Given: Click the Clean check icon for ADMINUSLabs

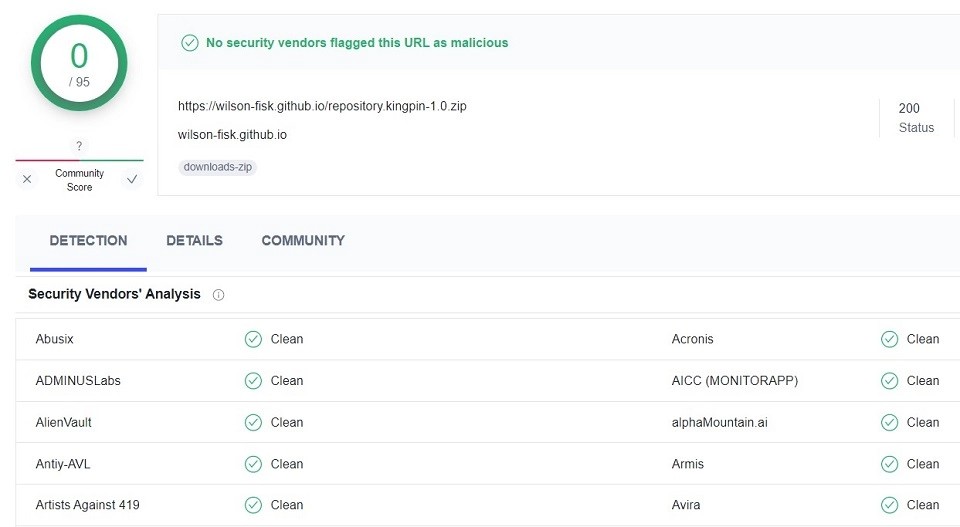Looking at the screenshot, I should (x=253, y=381).
